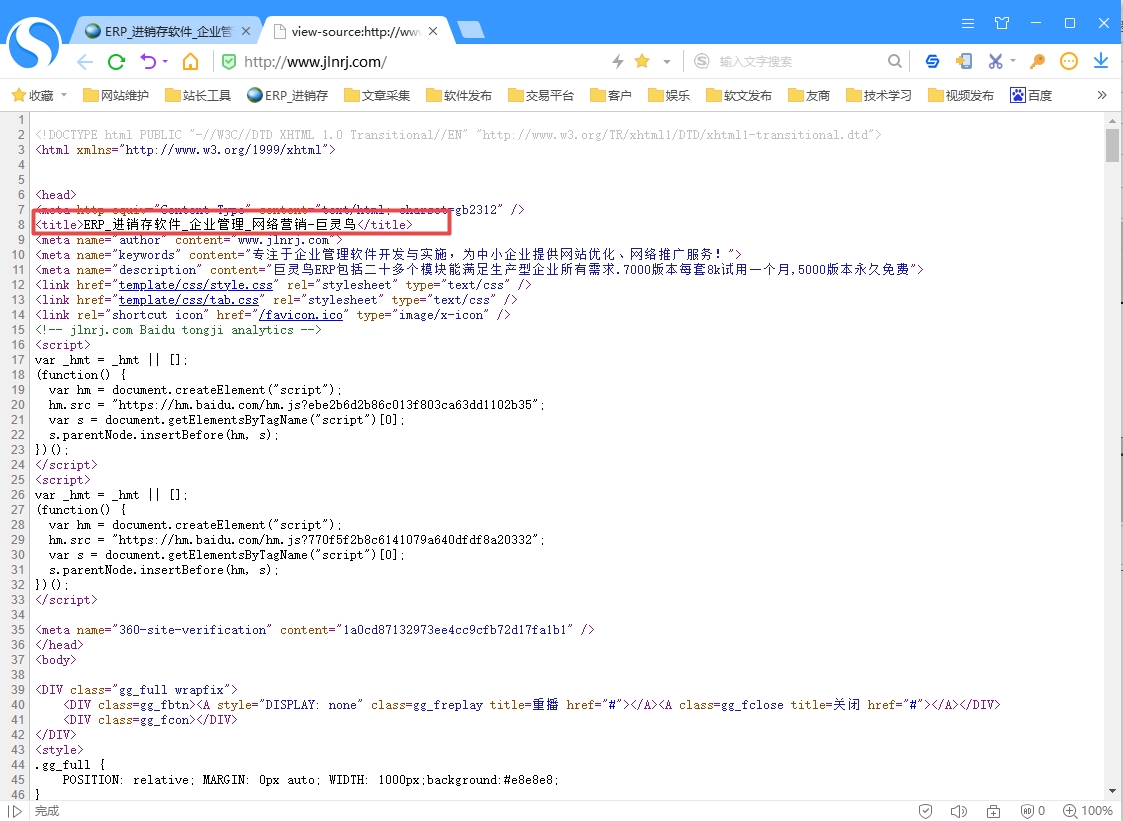This screenshot has width=1123, height=821.
Task: Open the skin shirt icon in title bar
Action: point(1002,23)
